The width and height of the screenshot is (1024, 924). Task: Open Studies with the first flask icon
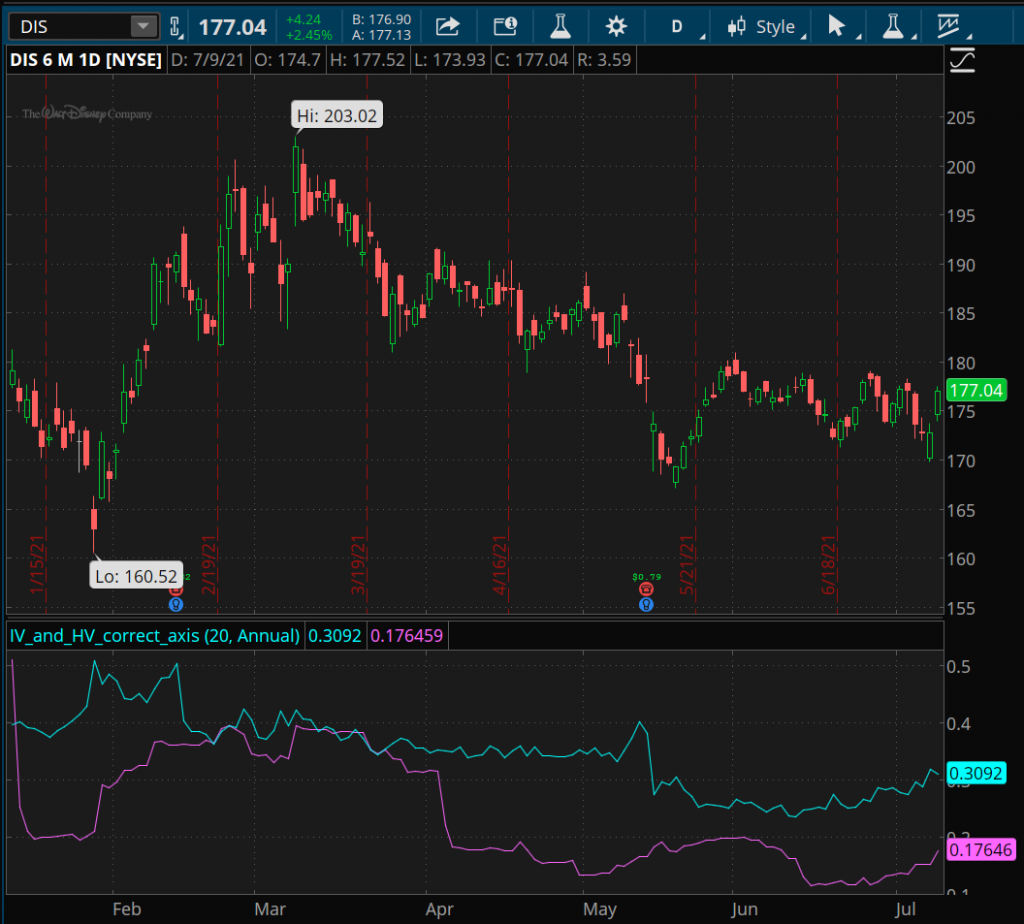click(560, 27)
